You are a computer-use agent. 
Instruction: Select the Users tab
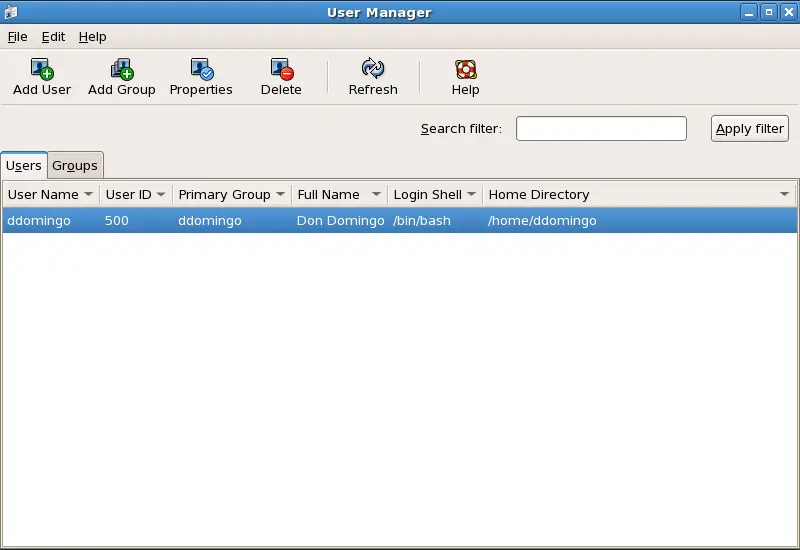pos(24,166)
